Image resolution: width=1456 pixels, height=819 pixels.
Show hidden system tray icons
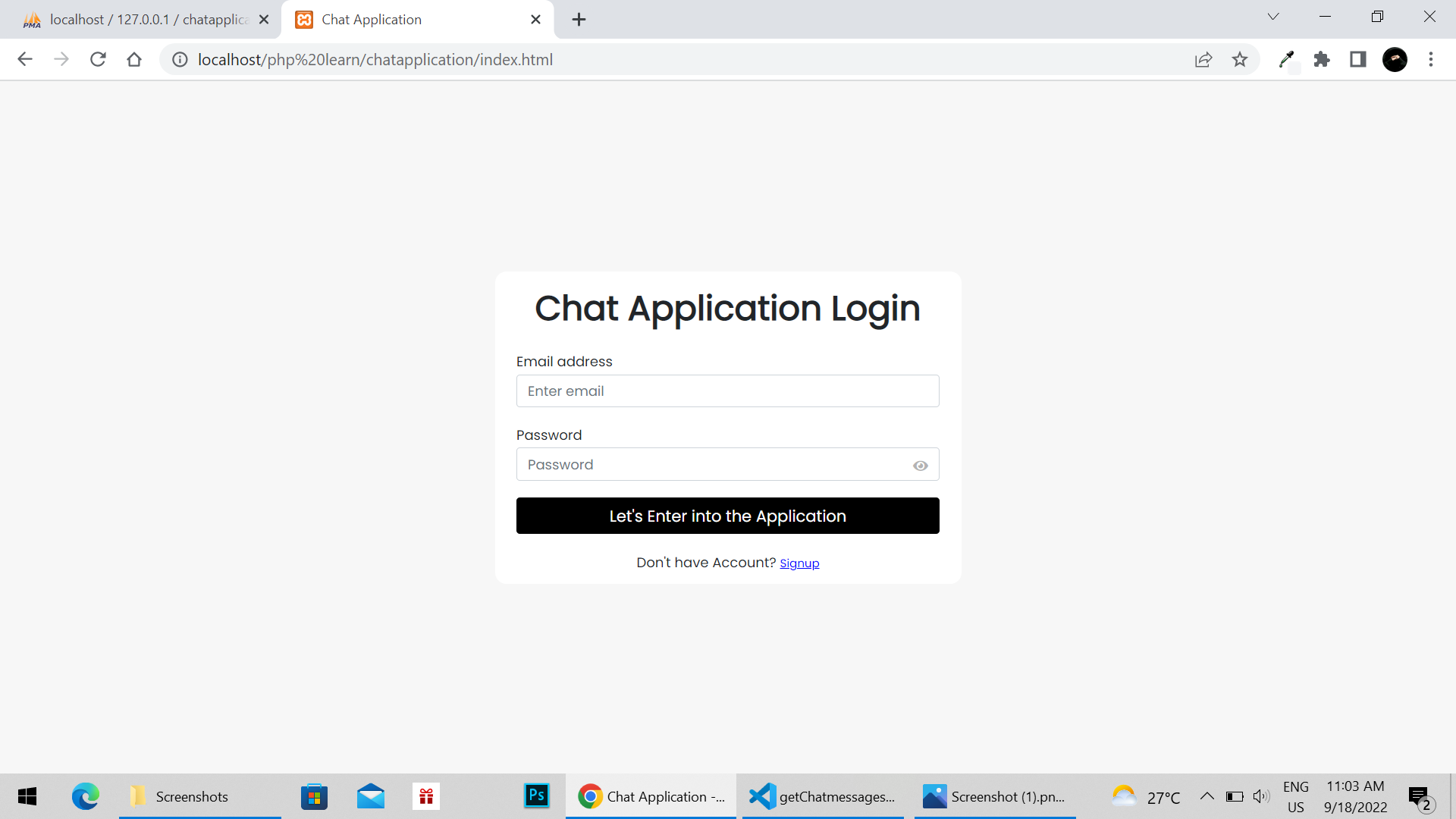(1207, 796)
